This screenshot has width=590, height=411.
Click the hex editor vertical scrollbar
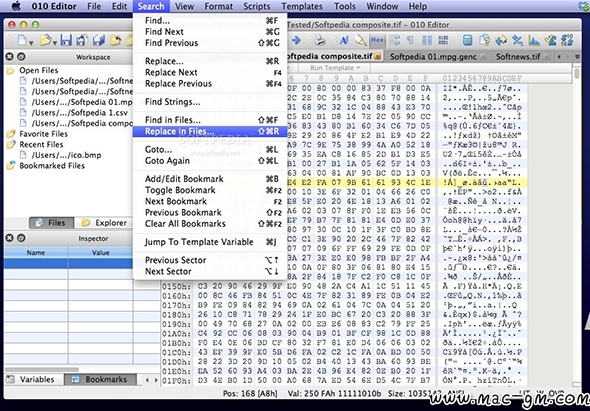coord(577,73)
